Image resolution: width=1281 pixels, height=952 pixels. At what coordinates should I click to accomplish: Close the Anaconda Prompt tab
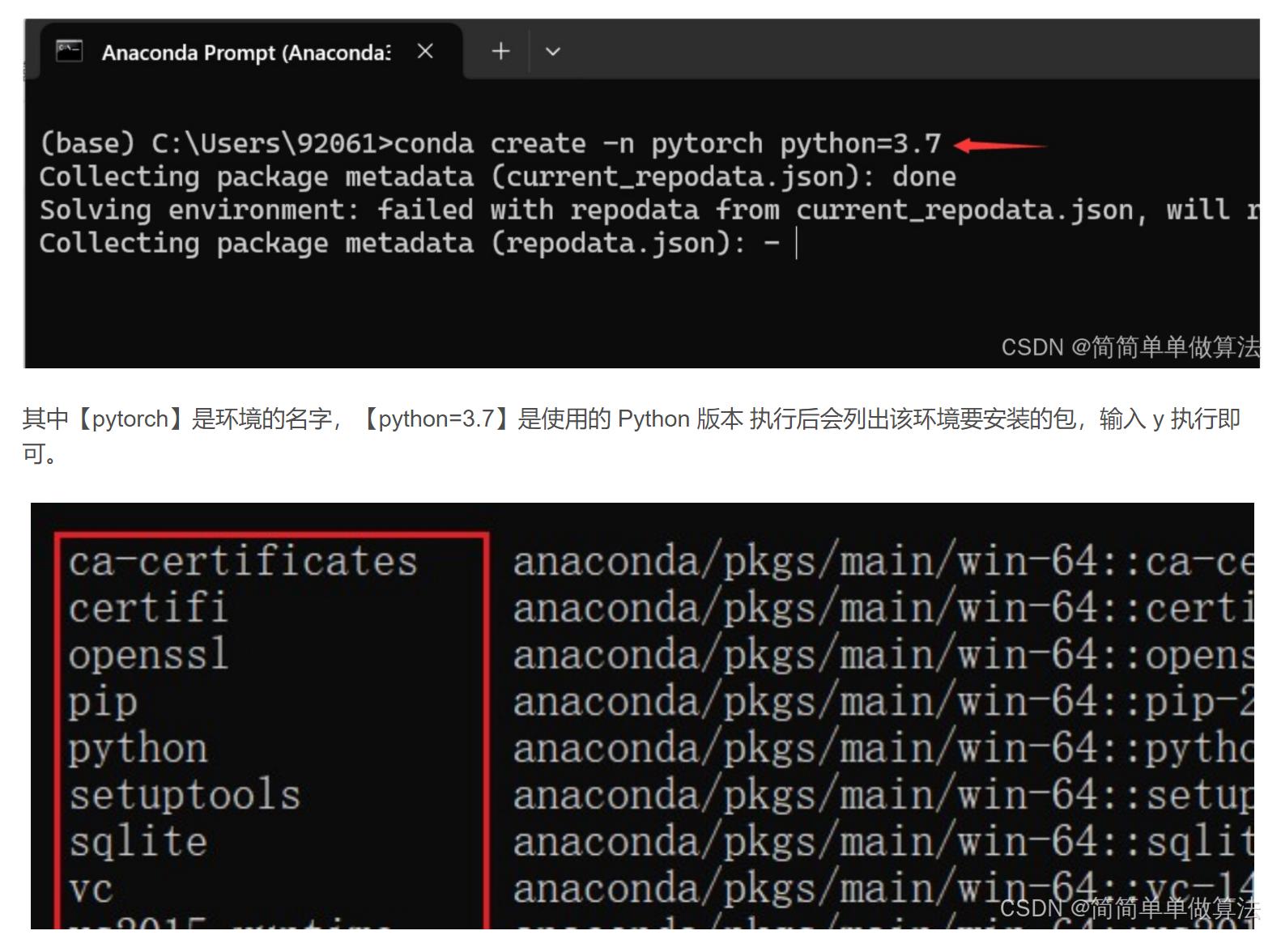coord(425,52)
